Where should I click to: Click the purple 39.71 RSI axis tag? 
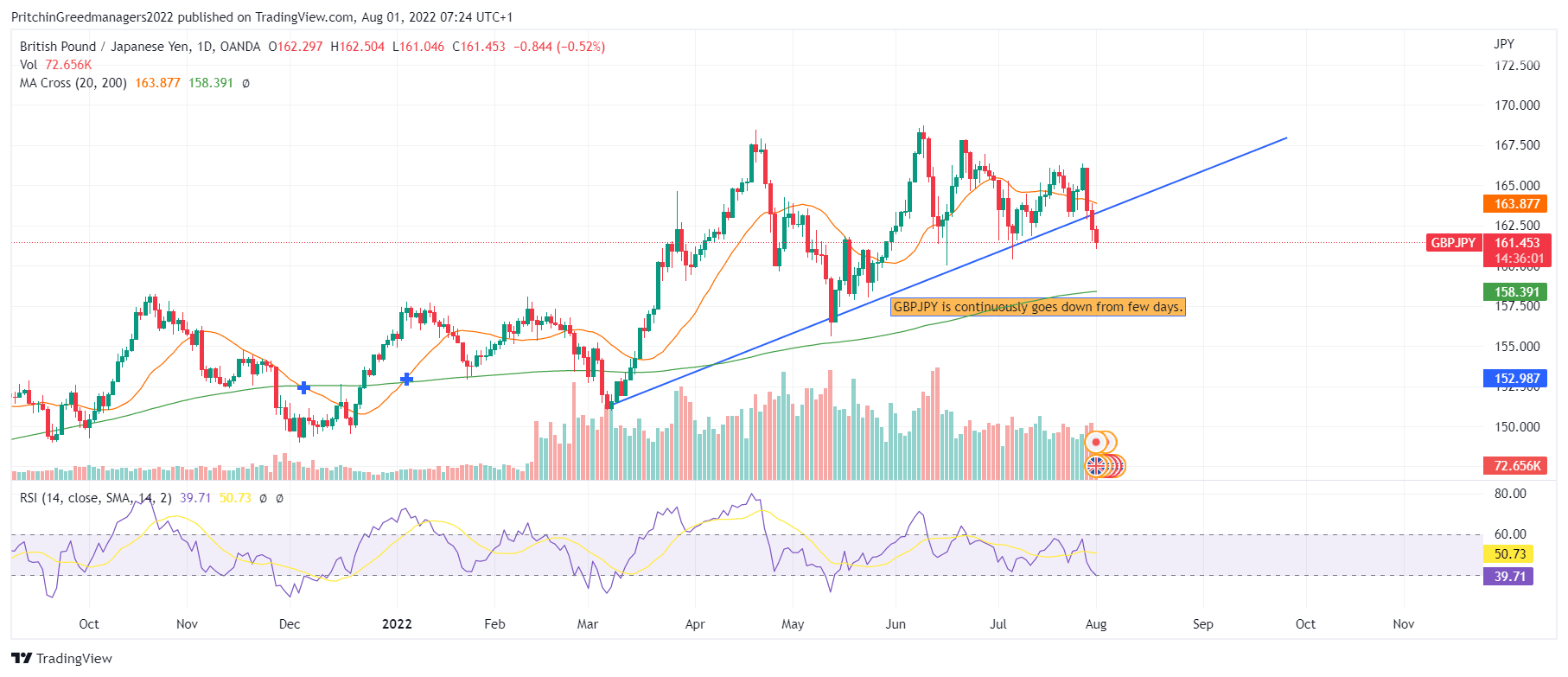[1509, 577]
